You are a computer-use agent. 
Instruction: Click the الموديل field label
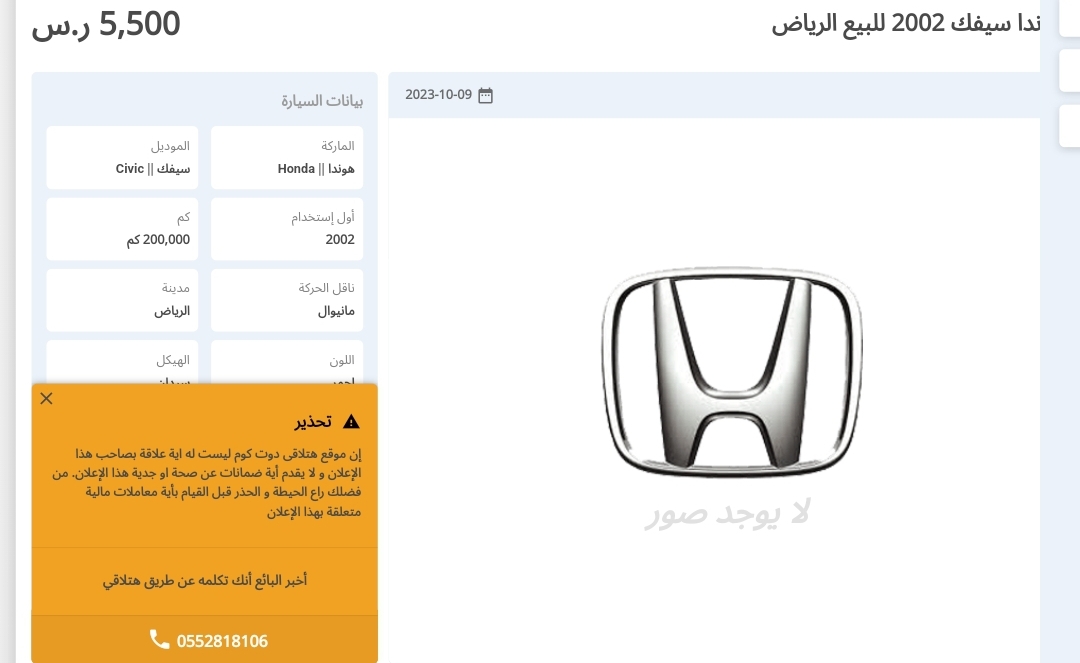(x=170, y=146)
